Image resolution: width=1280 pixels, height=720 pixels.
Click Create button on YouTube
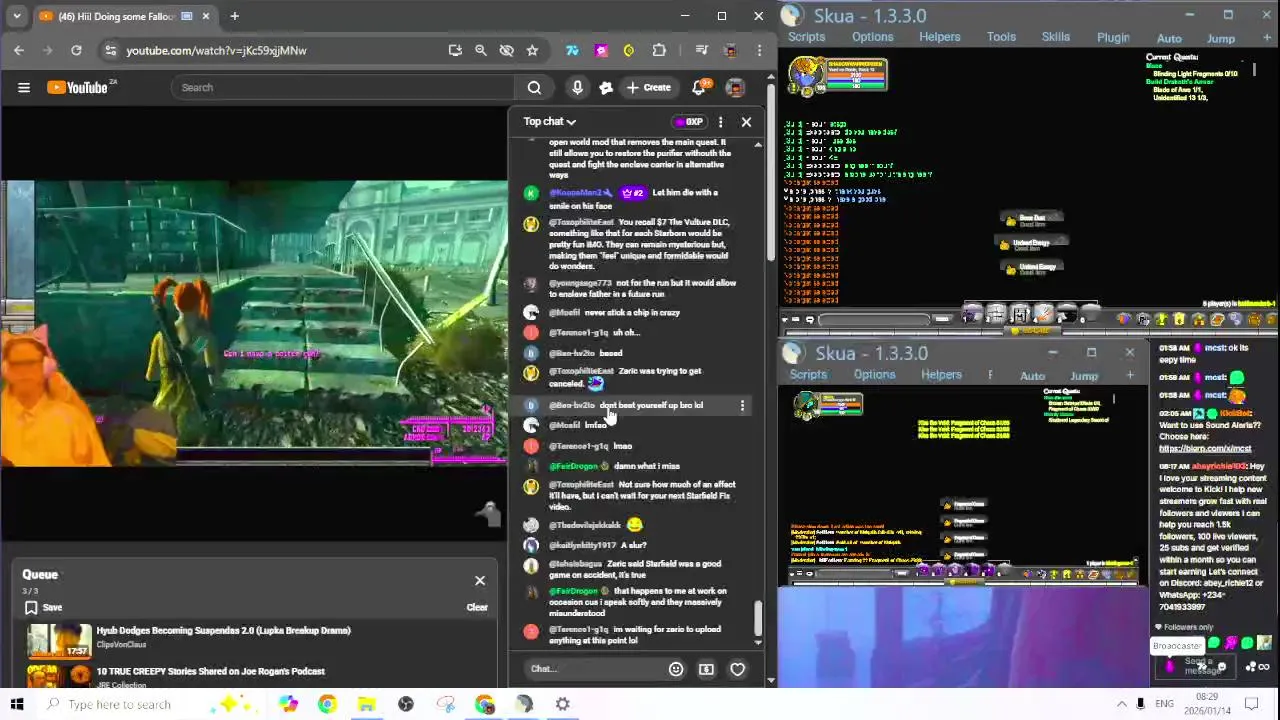648,88
